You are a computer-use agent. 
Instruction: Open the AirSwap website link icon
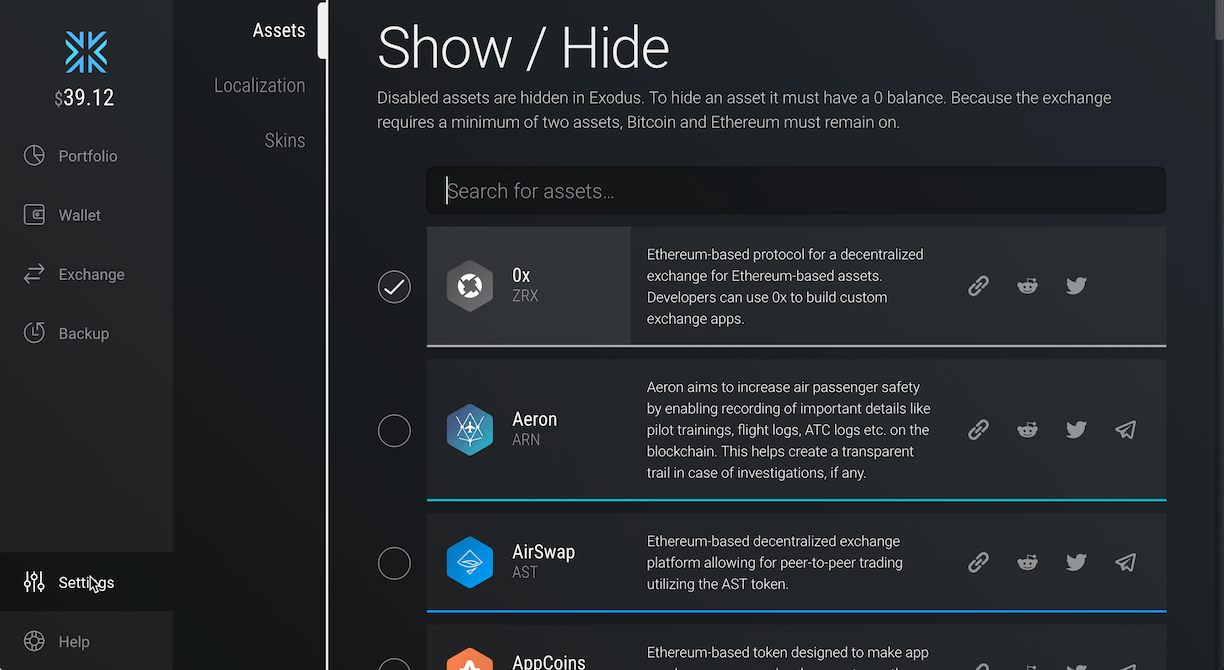[x=979, y=562]
